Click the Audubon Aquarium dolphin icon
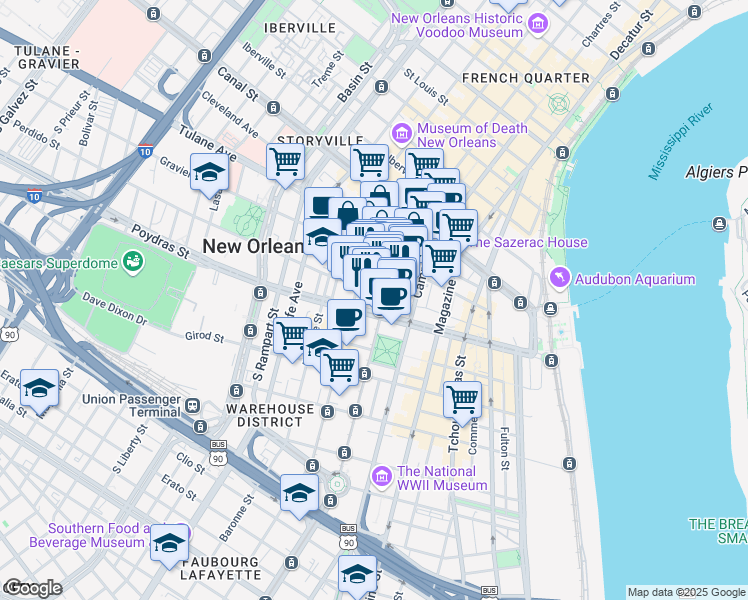The height and width of the screenshot is (600, 748). click(x=560, y=278)
